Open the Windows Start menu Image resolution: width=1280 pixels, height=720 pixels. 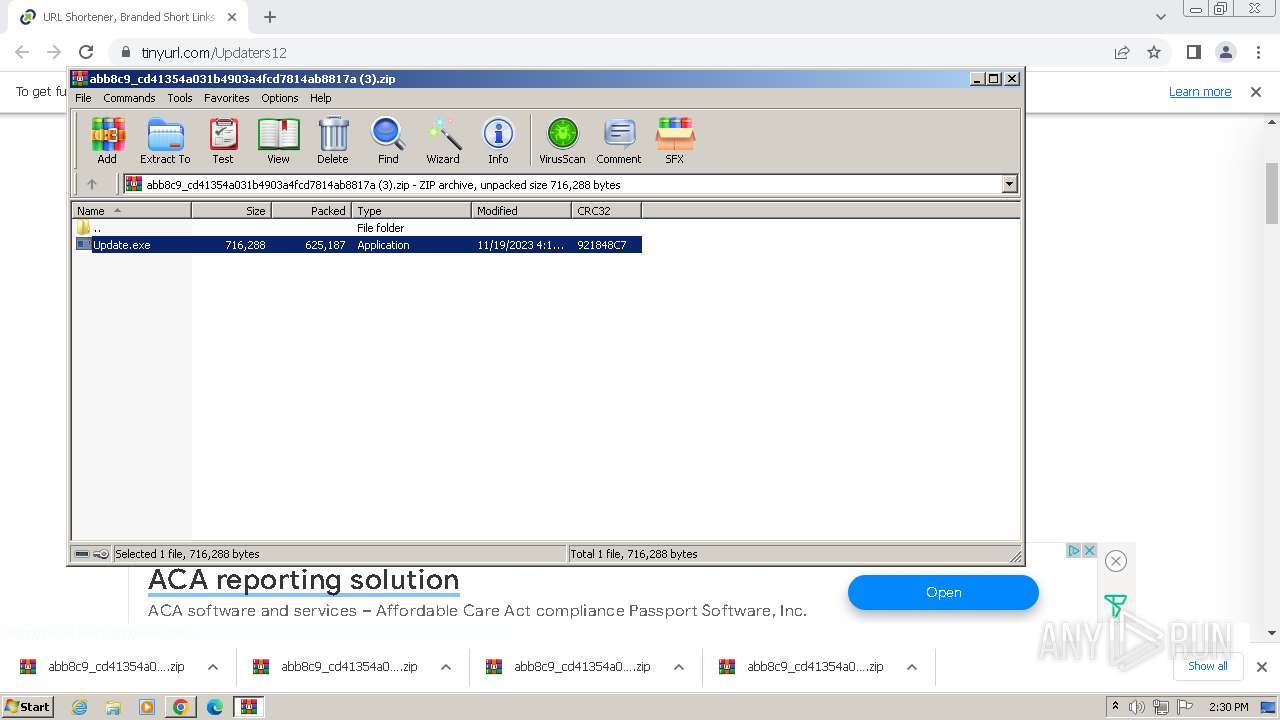[27, 706]
